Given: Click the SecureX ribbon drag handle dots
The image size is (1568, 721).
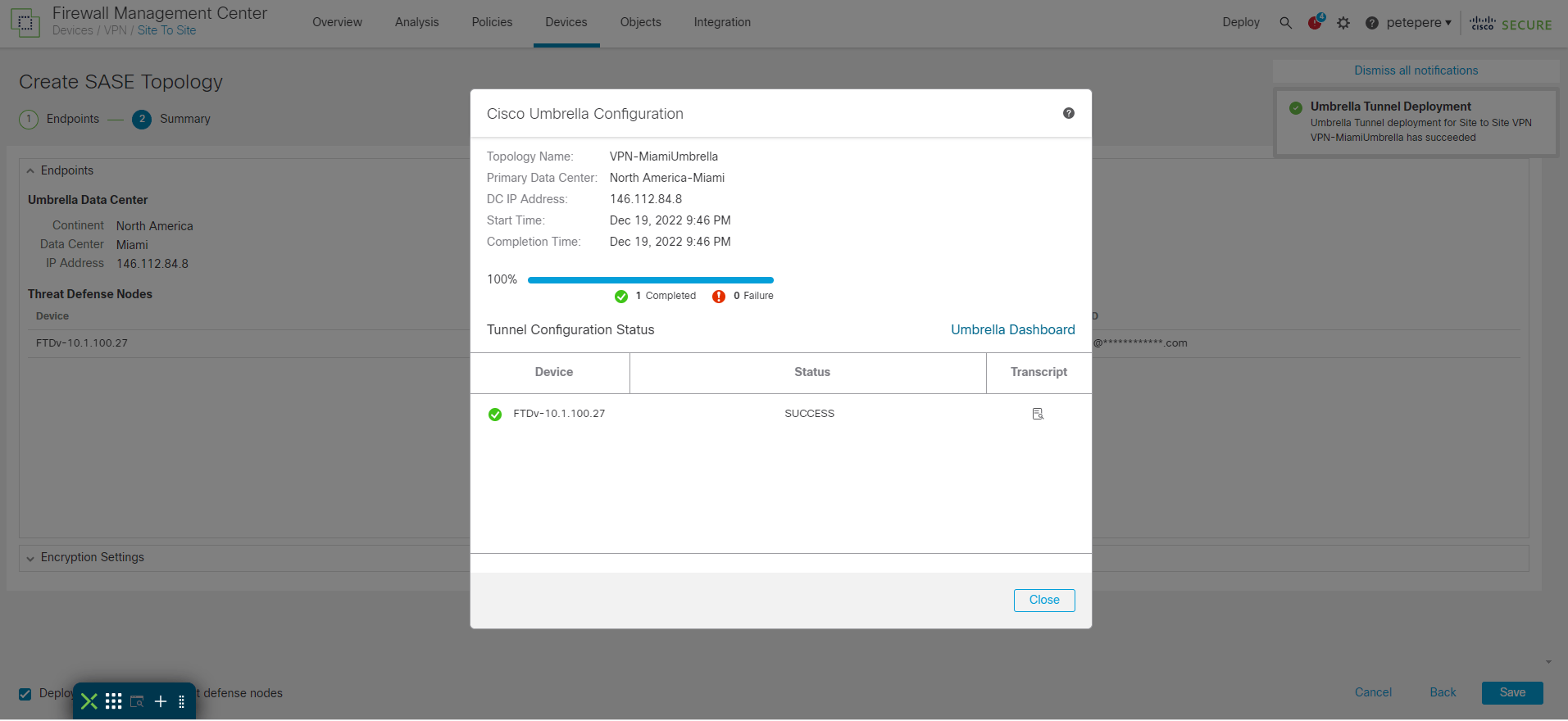Looking at the screenshot, I should (181, 702).
